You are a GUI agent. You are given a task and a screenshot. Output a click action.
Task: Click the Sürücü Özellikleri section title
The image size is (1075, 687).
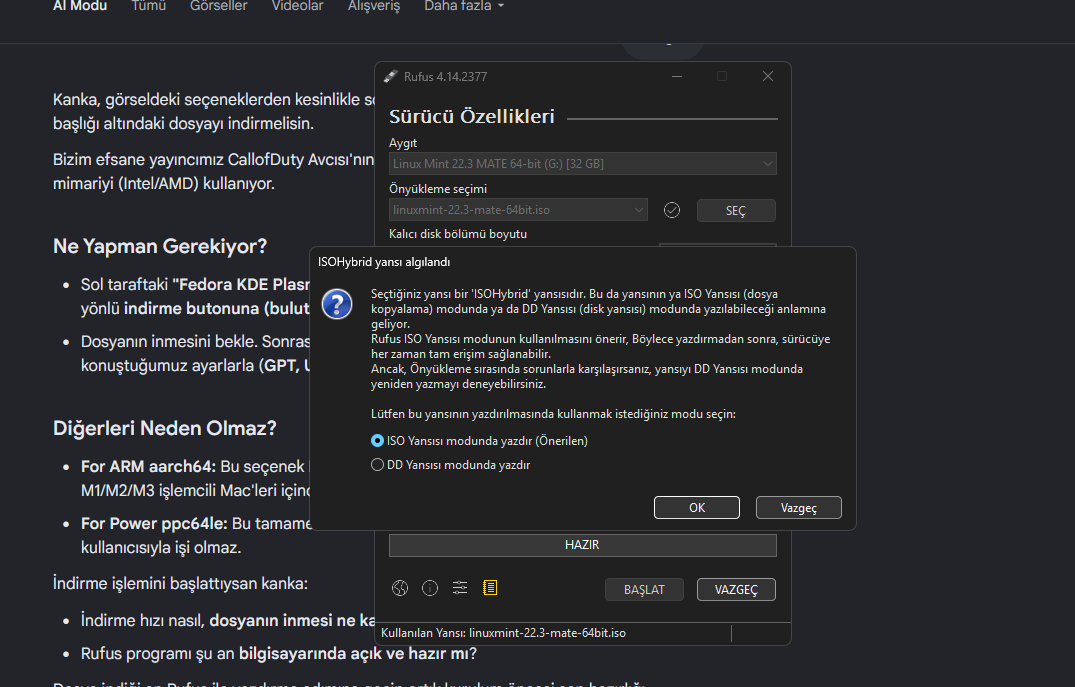coord(472,117)
